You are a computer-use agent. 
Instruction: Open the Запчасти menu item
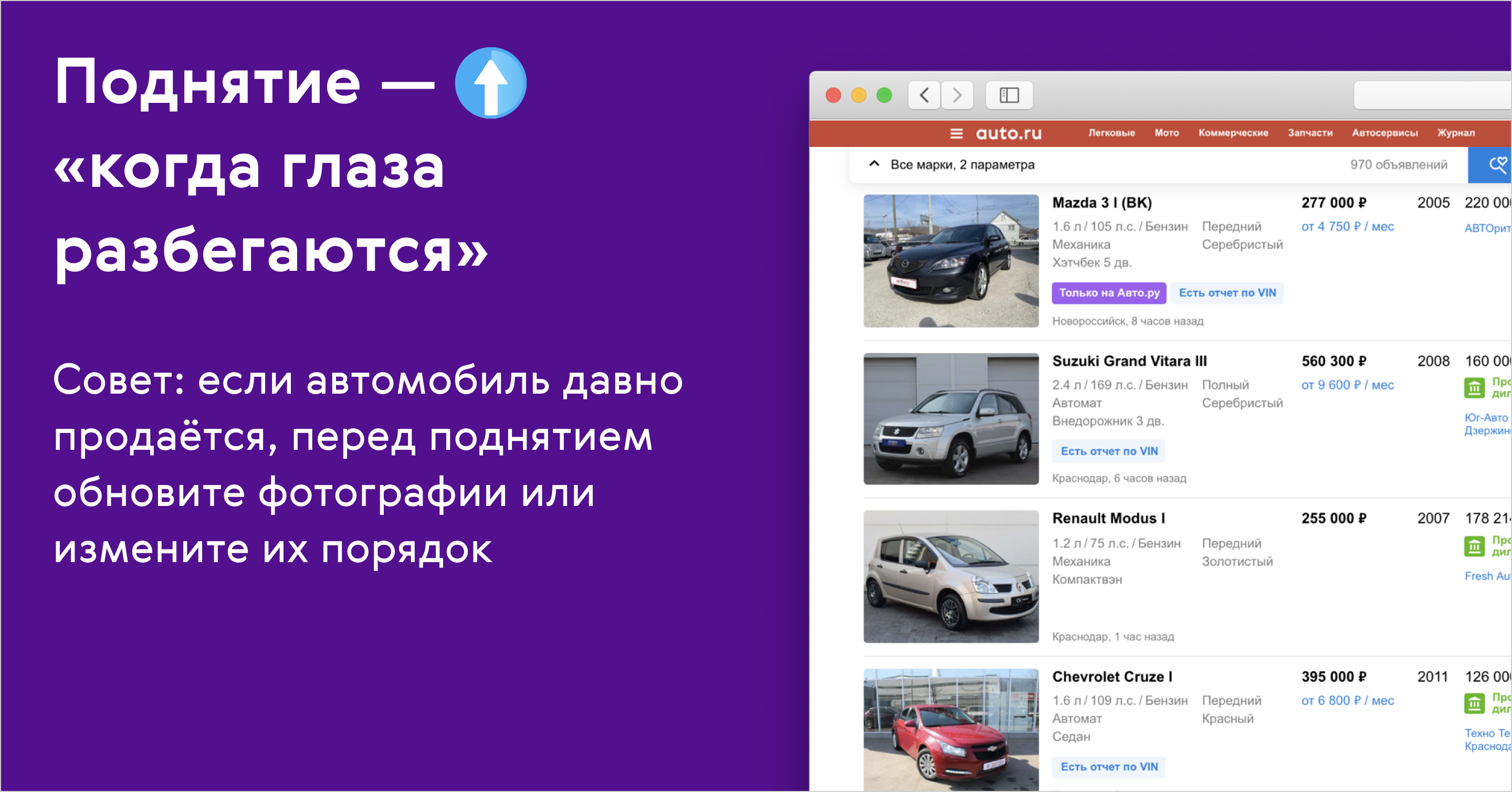tap(1309, 133)
